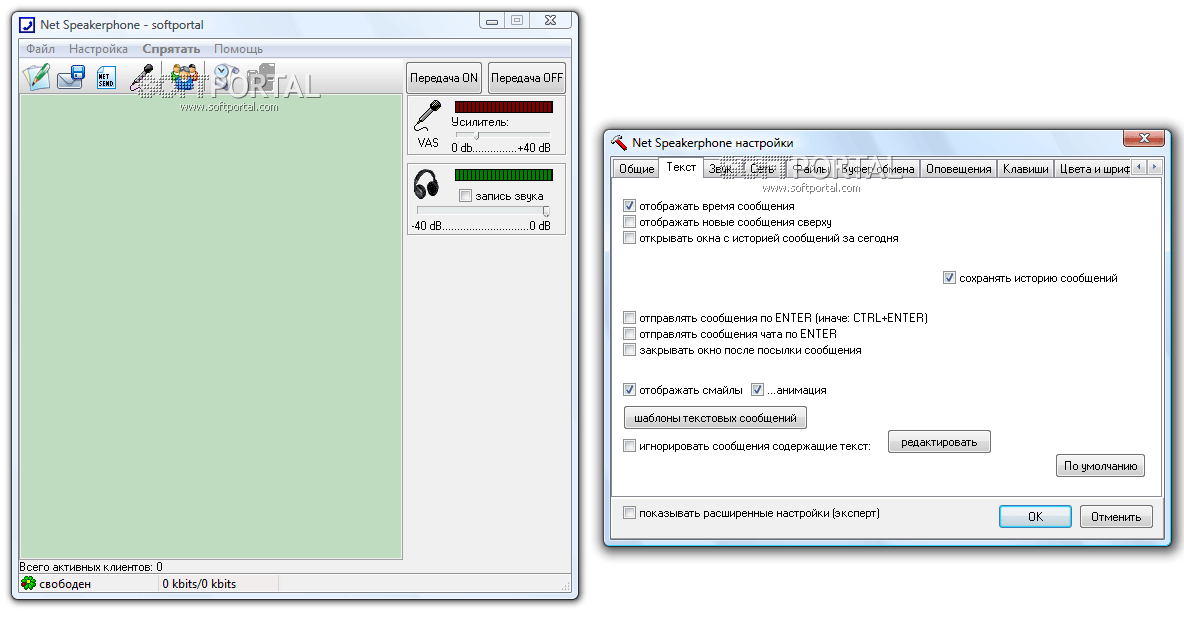Switch to the Общие tab

tap(637, 169)
